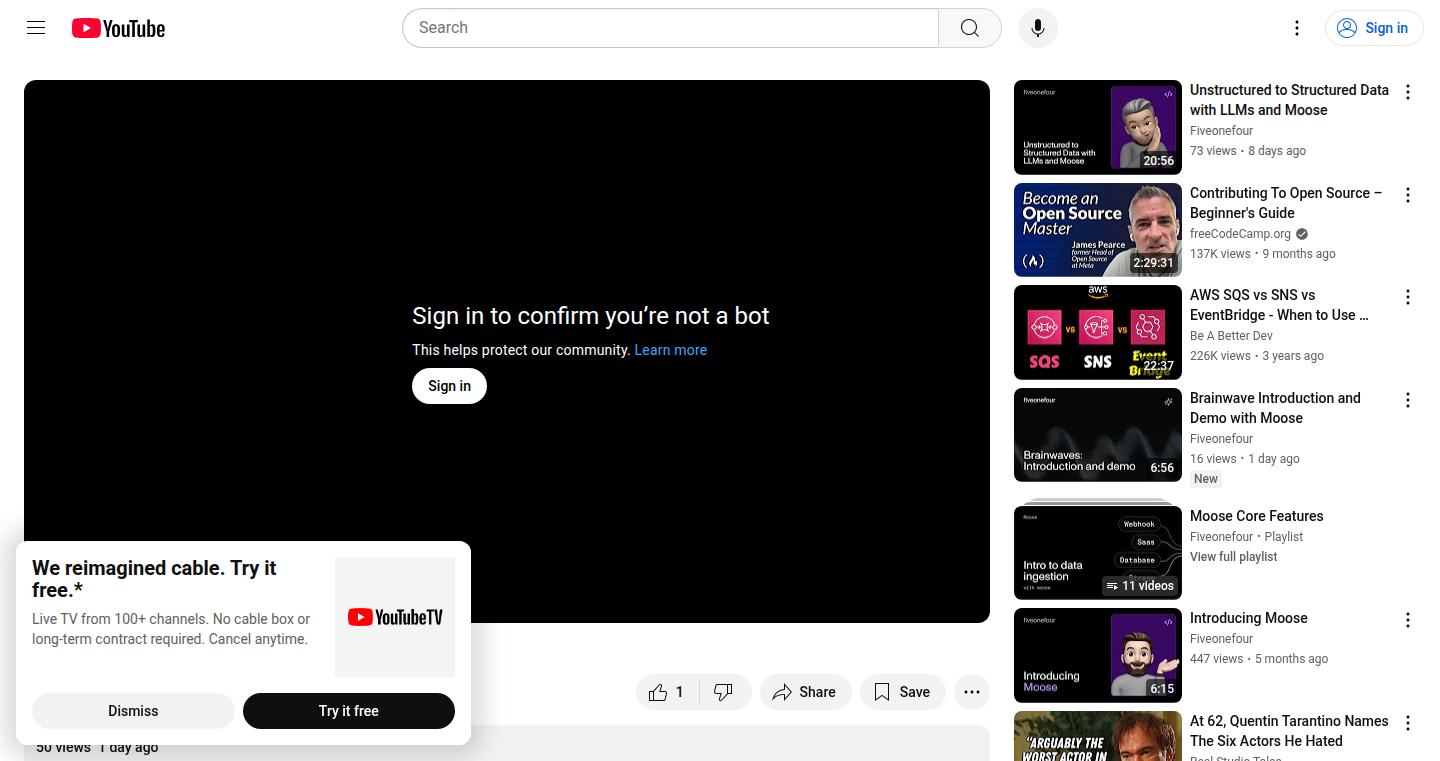Click View full playlist link
The width and height of the screenshot is (1440, 761).
1233,557
